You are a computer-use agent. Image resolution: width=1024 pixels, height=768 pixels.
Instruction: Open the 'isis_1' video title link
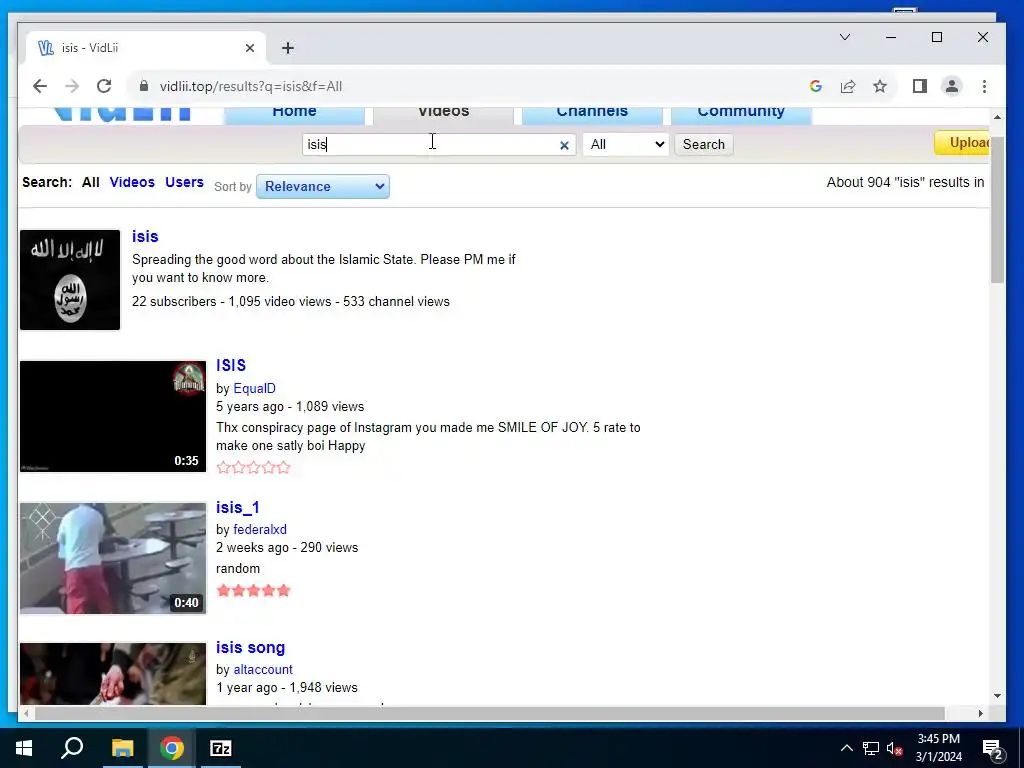[x=238, y=507]
